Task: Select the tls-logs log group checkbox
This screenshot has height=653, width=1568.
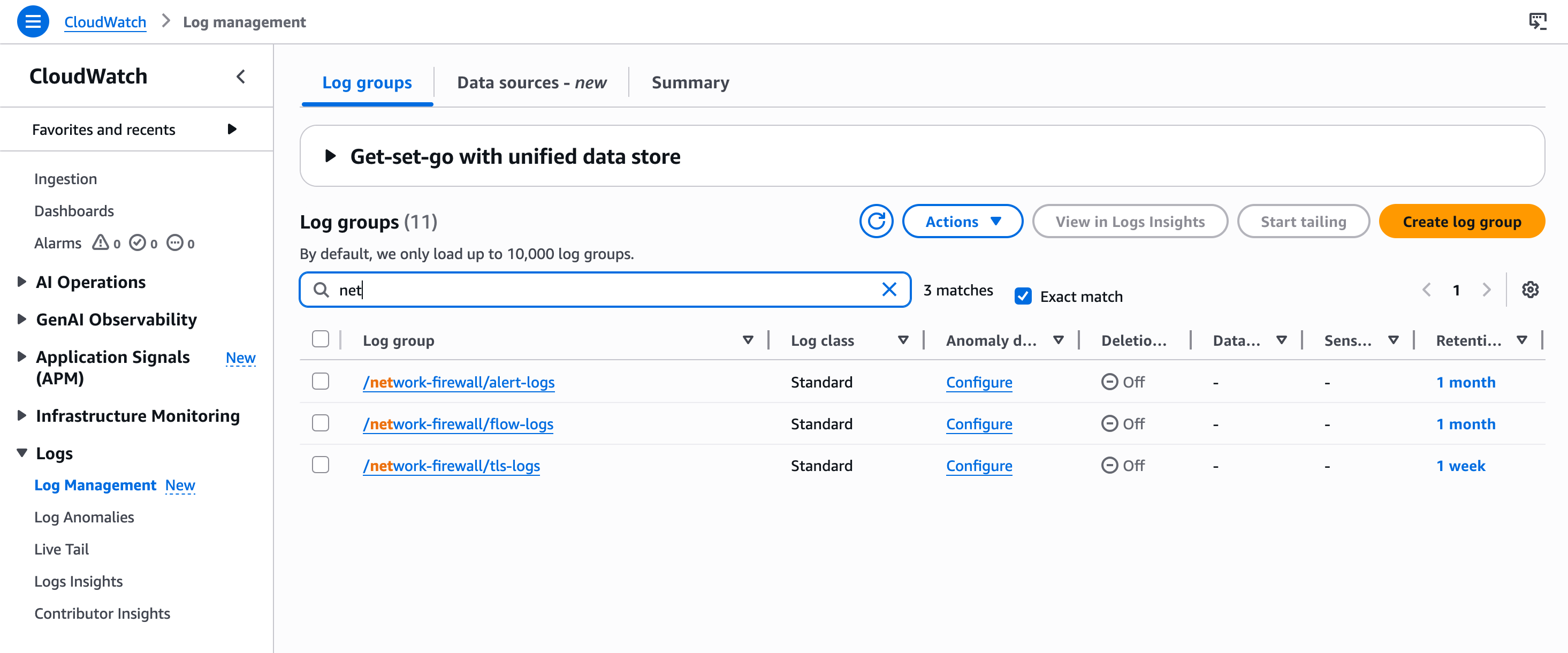Action: [320, 465]
